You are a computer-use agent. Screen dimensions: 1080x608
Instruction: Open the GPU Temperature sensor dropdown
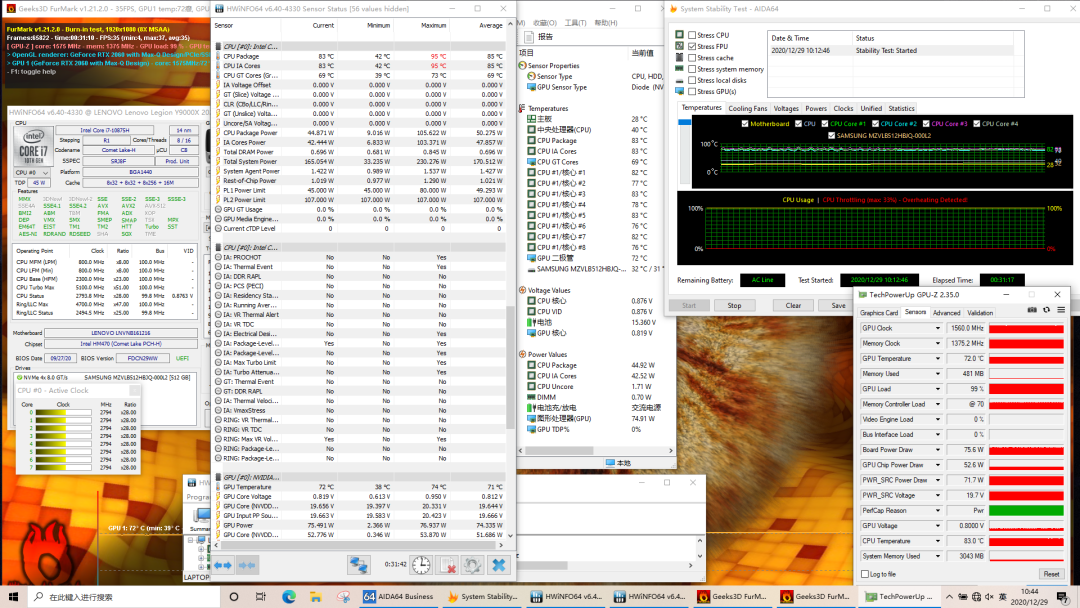click(936, 358)
